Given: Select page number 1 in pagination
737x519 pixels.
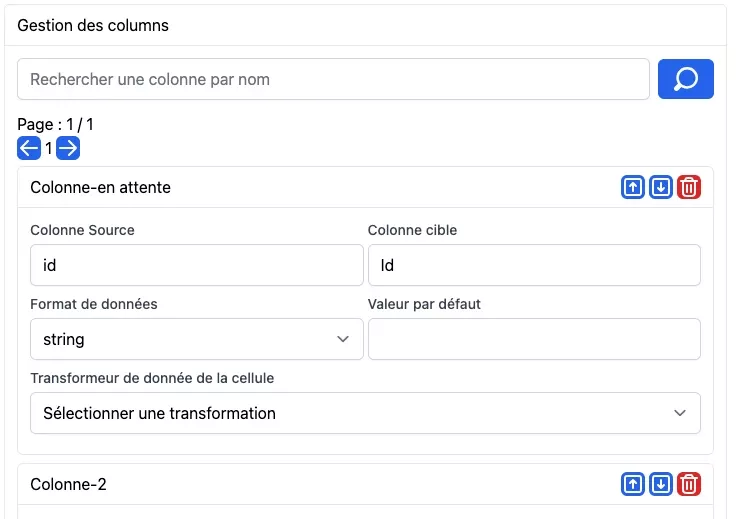Looking at the screenshot, I should 48,148.
